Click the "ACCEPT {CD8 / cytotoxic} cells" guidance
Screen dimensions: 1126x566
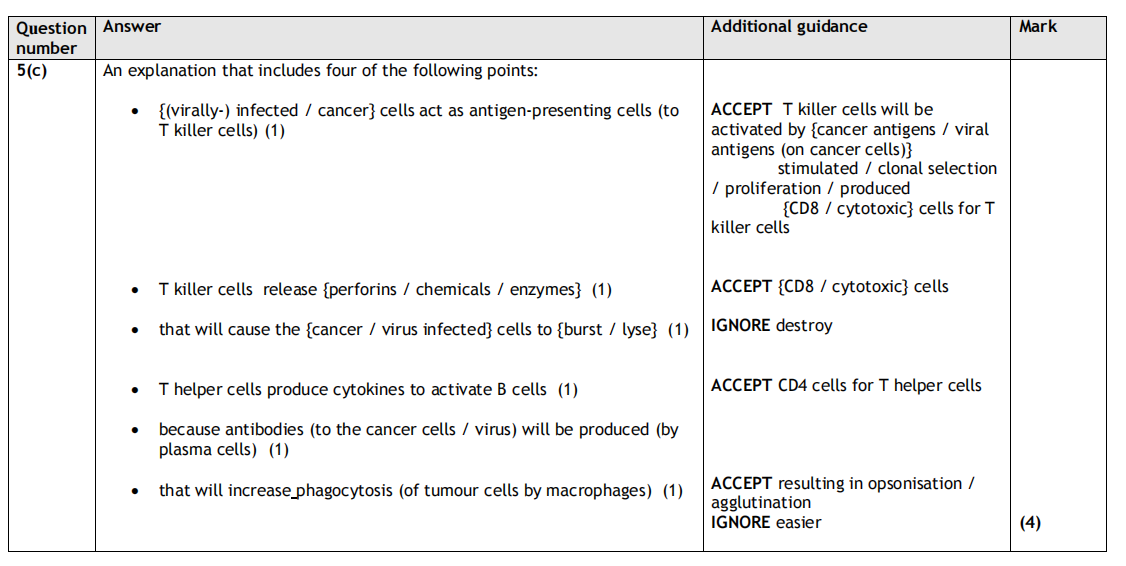pyautogui.click(x=830, y=287)
